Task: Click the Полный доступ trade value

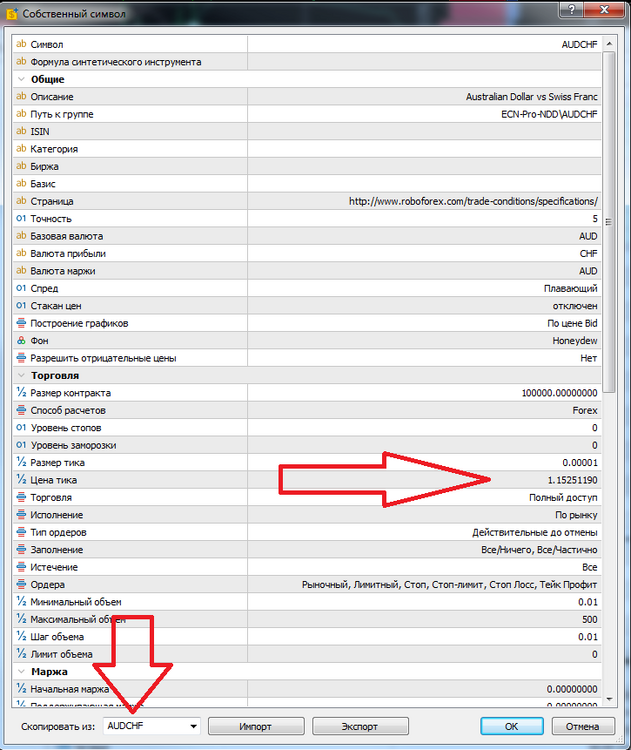Action: [563, 497]
